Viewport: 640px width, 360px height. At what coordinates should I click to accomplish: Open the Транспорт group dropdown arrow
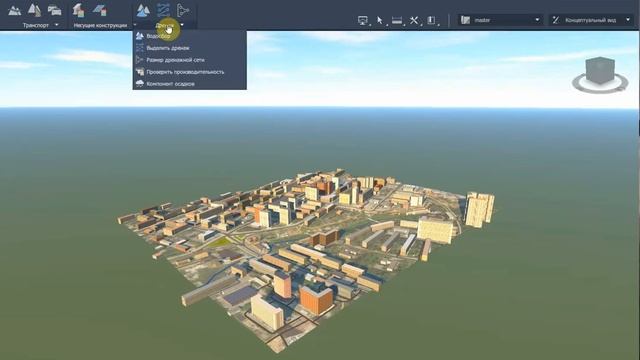(x=57, y=25)
